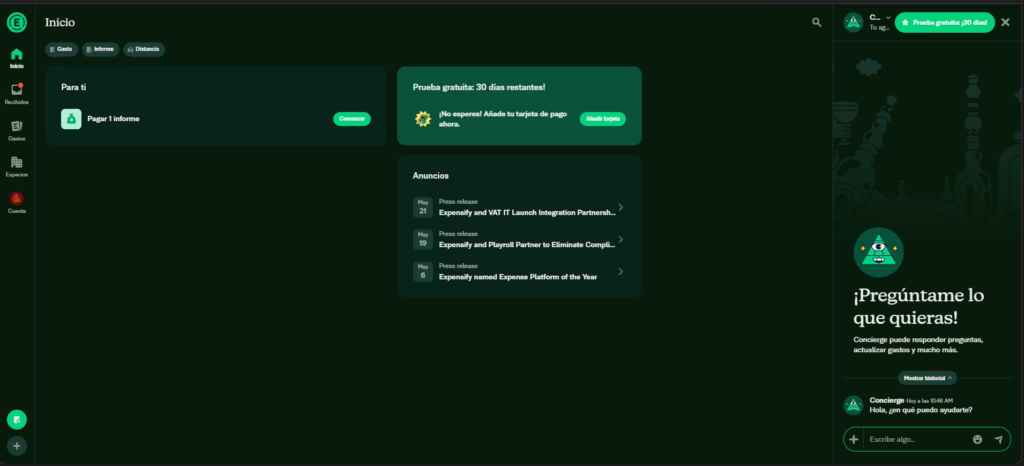1024x466 pixels.
Task: Open the search magnifier icon
Action: click(816, 22)
